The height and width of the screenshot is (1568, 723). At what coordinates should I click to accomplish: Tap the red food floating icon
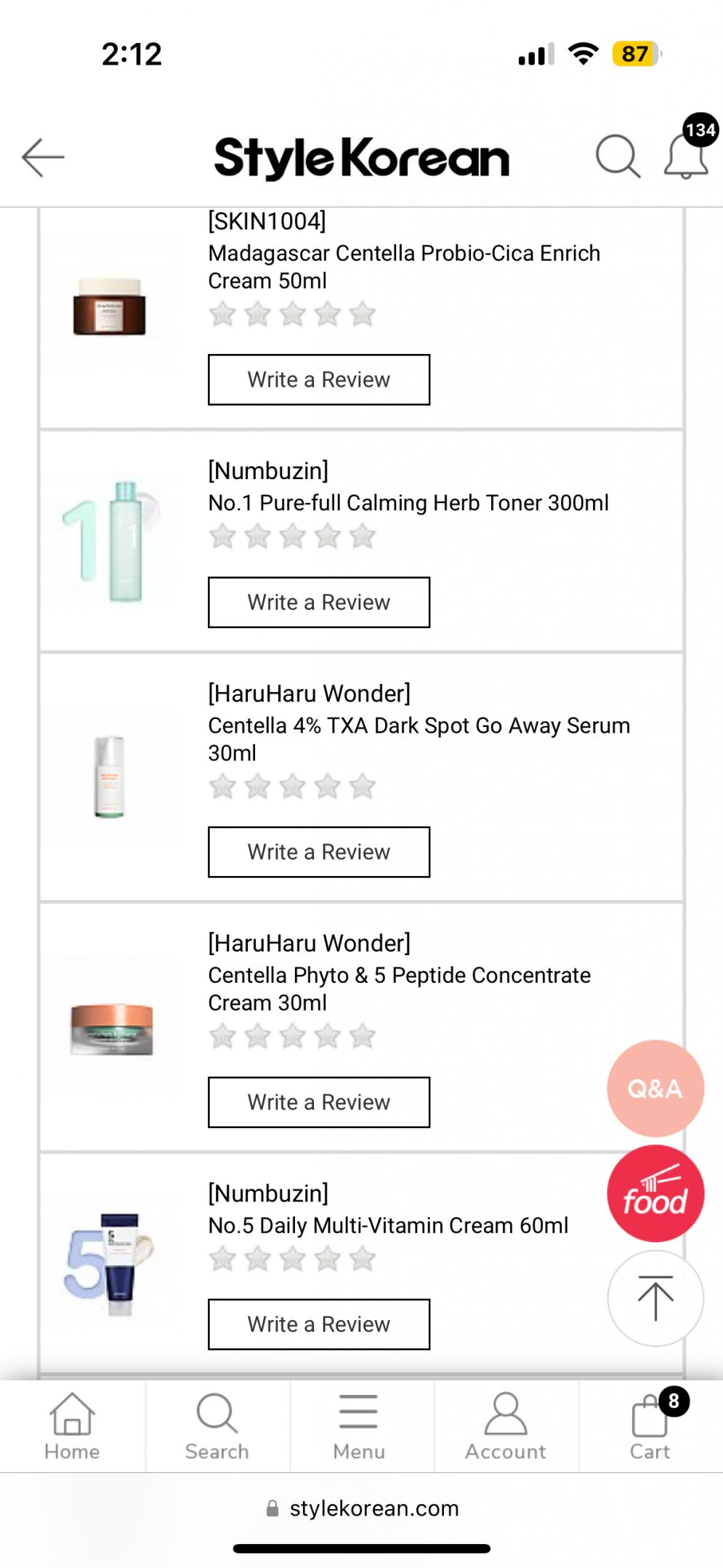coord(655,1193)
